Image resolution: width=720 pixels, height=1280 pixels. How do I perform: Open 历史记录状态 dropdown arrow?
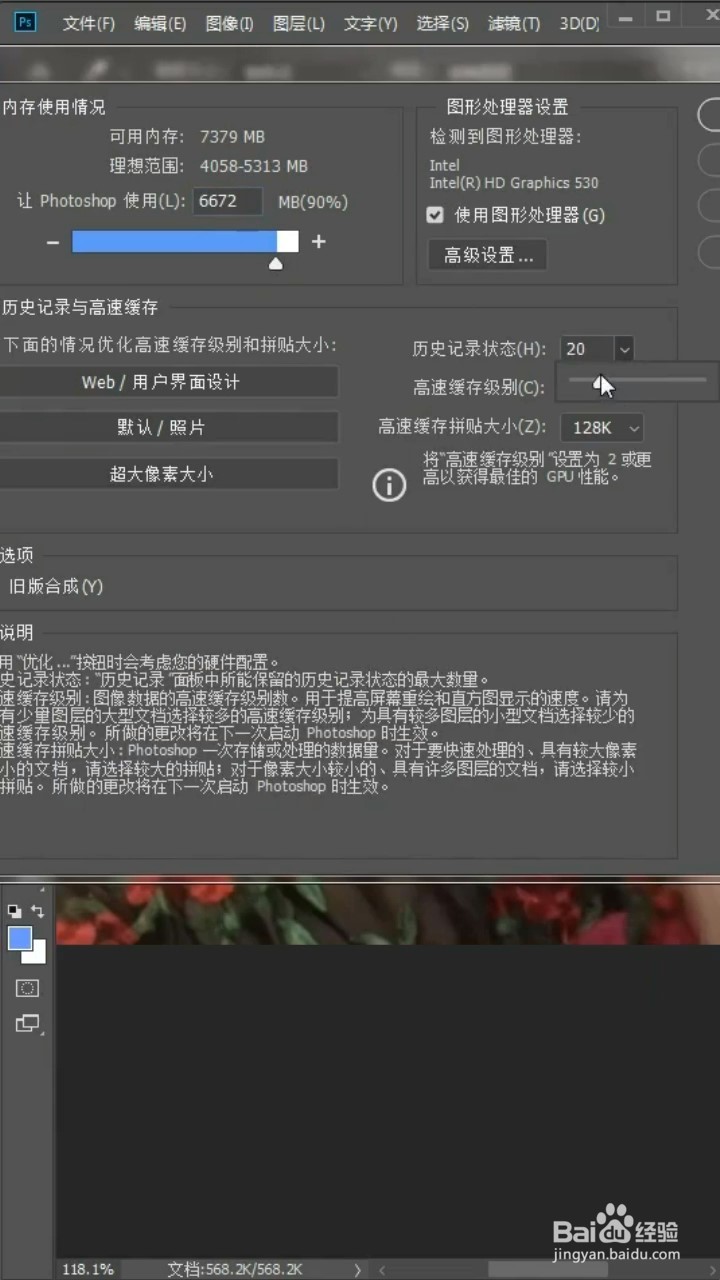coord(624,349)
